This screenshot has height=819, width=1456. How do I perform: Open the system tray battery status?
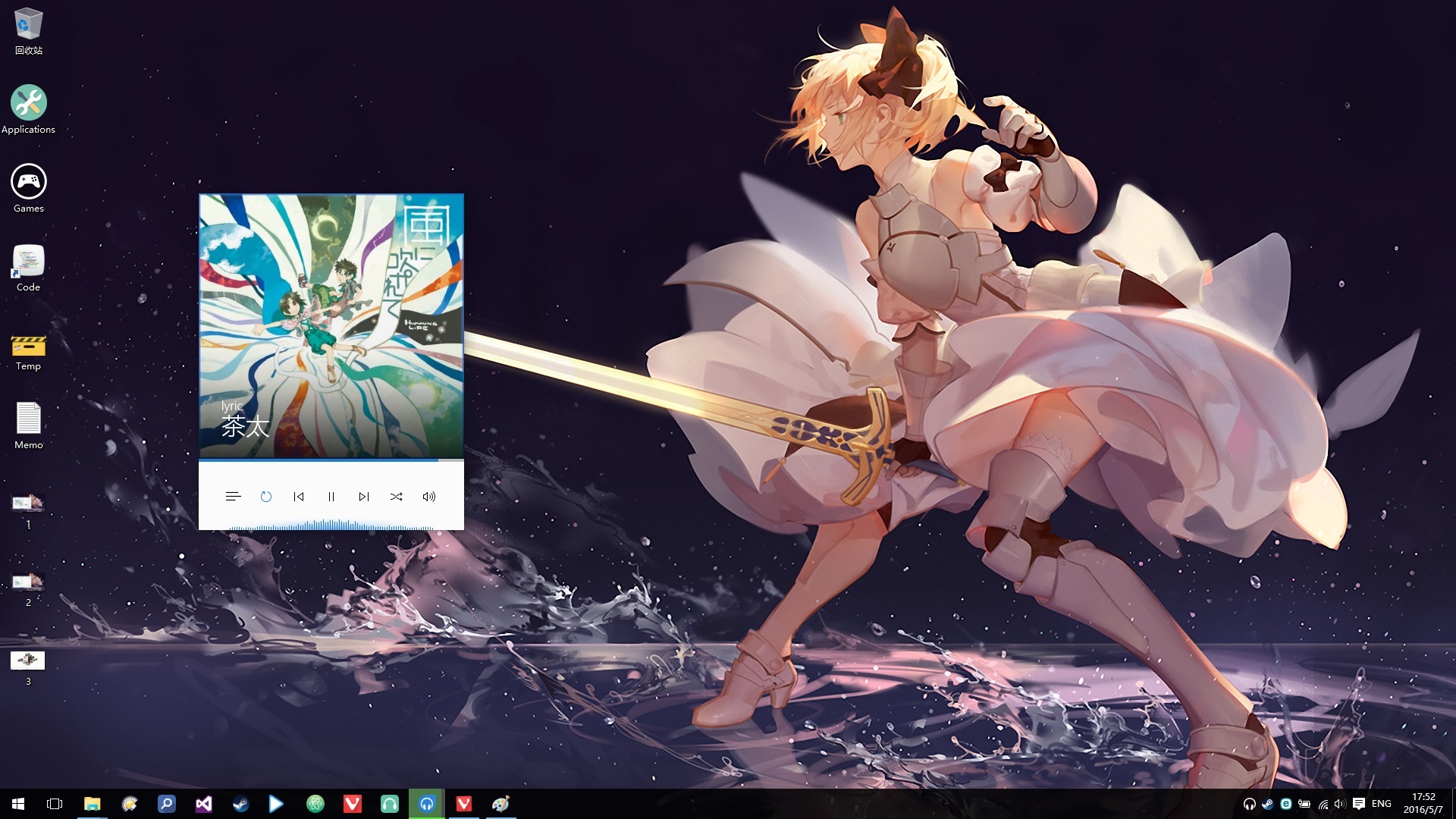point(1304,804)
